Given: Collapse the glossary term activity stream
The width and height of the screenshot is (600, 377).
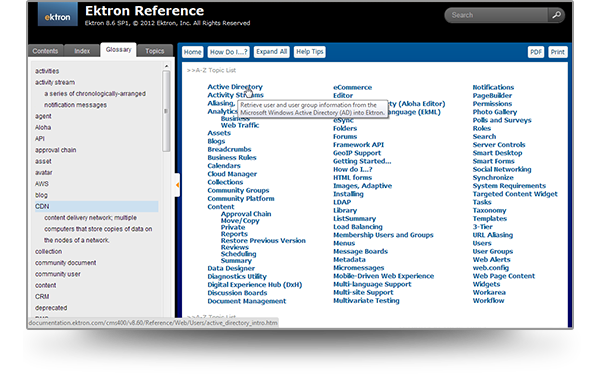Looking at the screenshot, I should pos(55,82).
